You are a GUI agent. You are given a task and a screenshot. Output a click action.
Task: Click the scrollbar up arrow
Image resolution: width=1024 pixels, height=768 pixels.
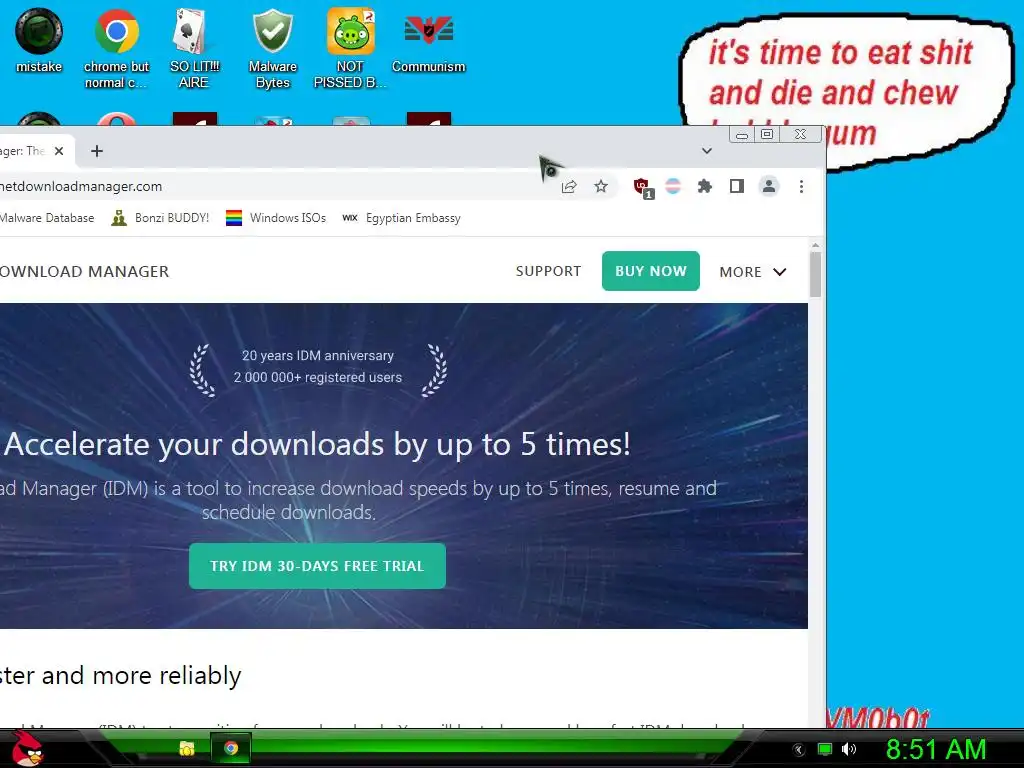point(815,245)
